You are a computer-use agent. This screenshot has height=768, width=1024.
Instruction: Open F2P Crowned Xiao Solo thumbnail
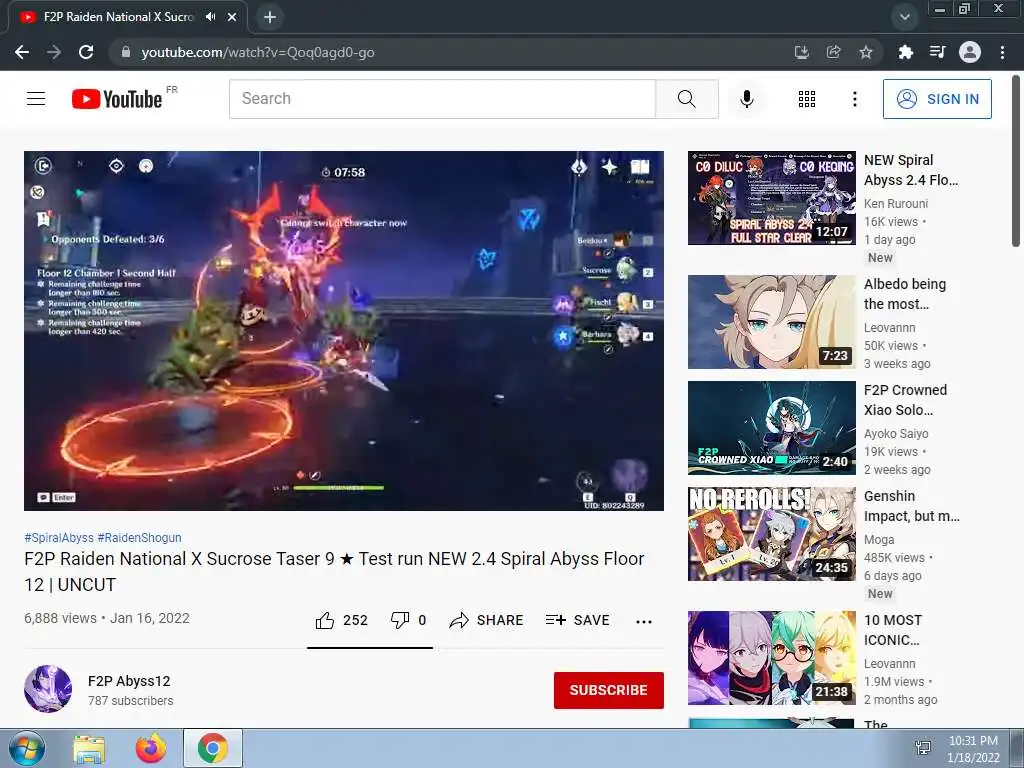771,428
